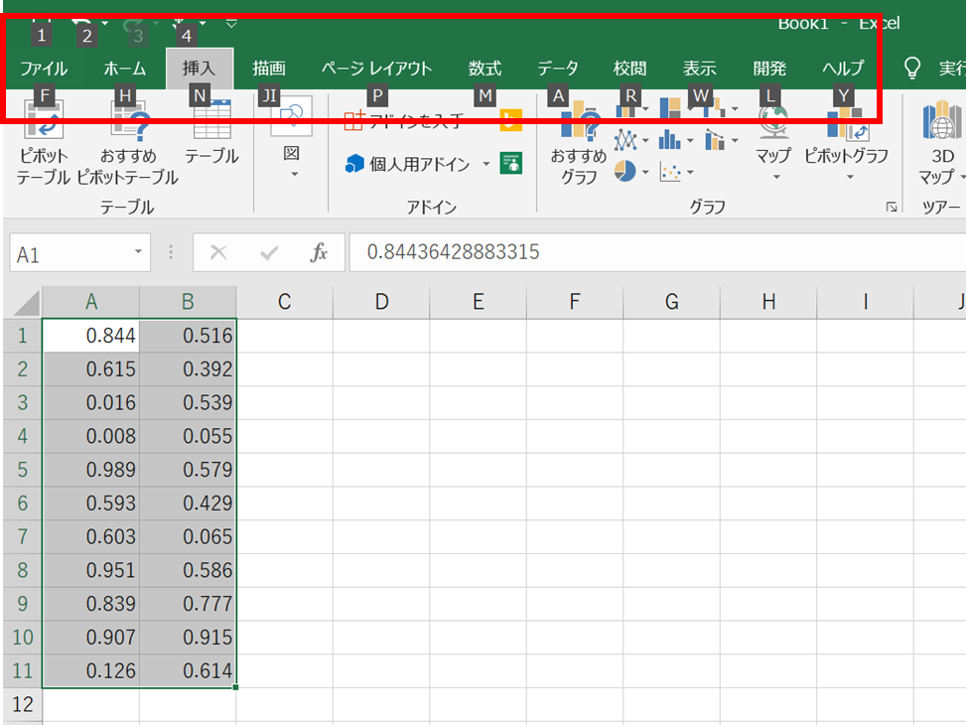Insert a PivotTable from the ribbon
The height and width of the screenshot is (725, 966).
pos(43,145)
